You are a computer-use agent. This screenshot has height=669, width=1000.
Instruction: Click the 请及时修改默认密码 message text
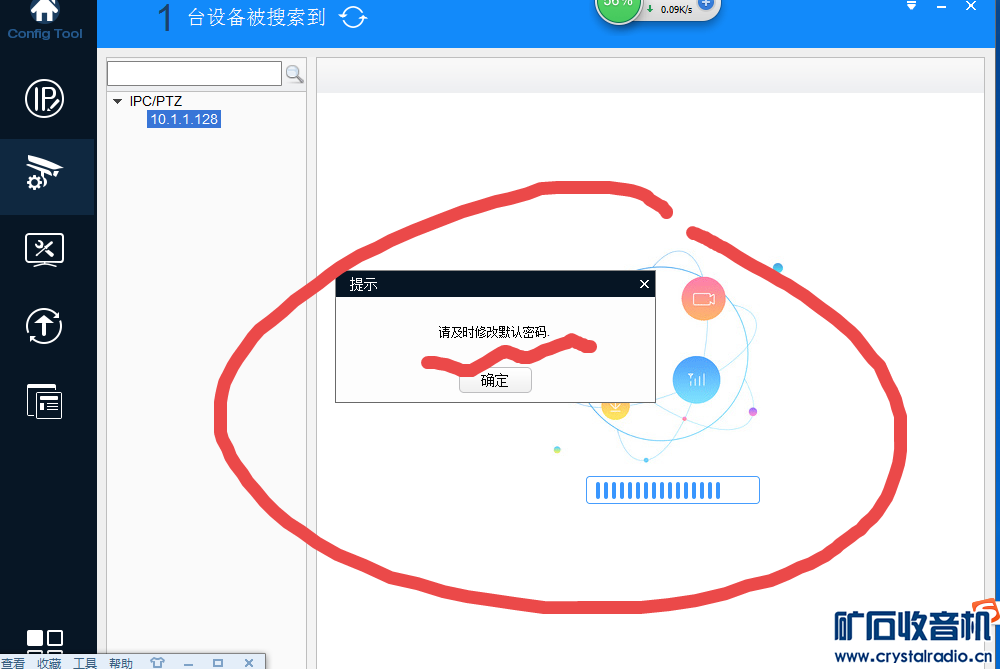(494, 332)
